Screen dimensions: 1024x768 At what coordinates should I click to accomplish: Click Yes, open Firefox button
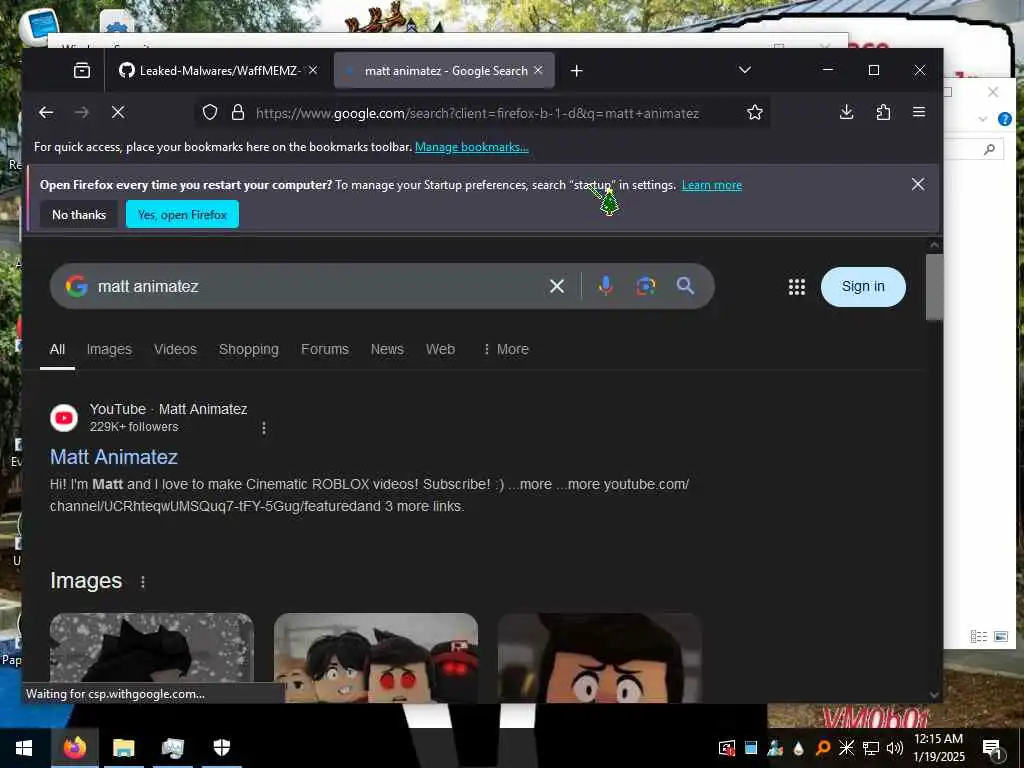(182, 215)
